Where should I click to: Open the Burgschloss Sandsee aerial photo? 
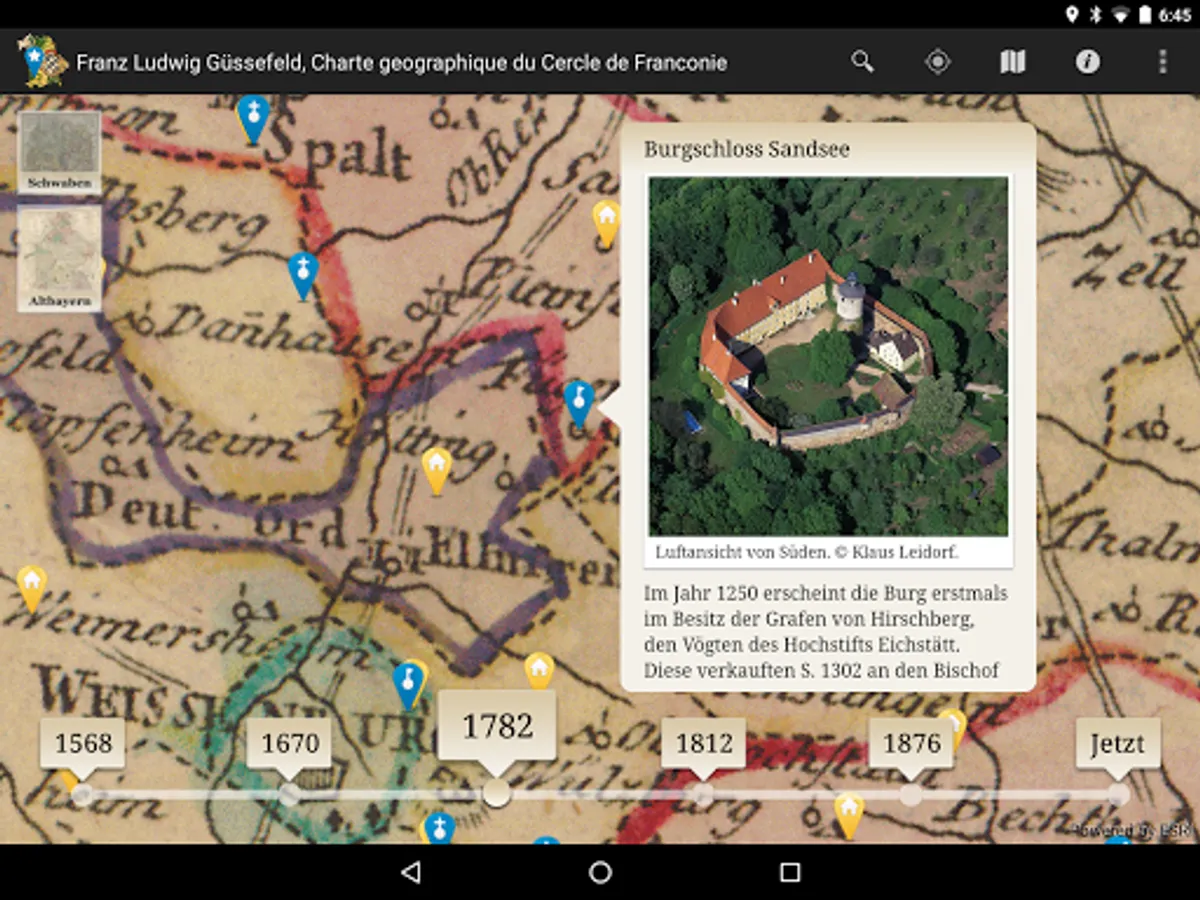828,357
